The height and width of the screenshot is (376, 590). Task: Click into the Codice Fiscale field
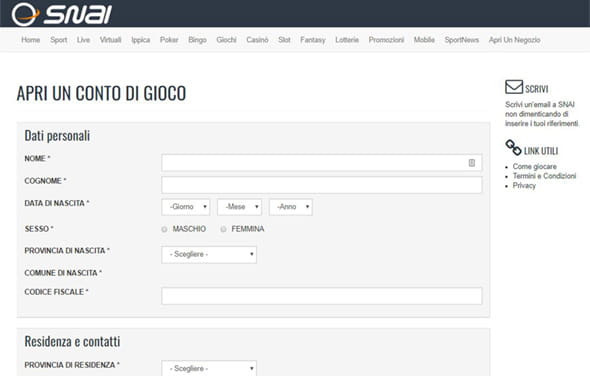pyautogui.click(x=322, y=296)
